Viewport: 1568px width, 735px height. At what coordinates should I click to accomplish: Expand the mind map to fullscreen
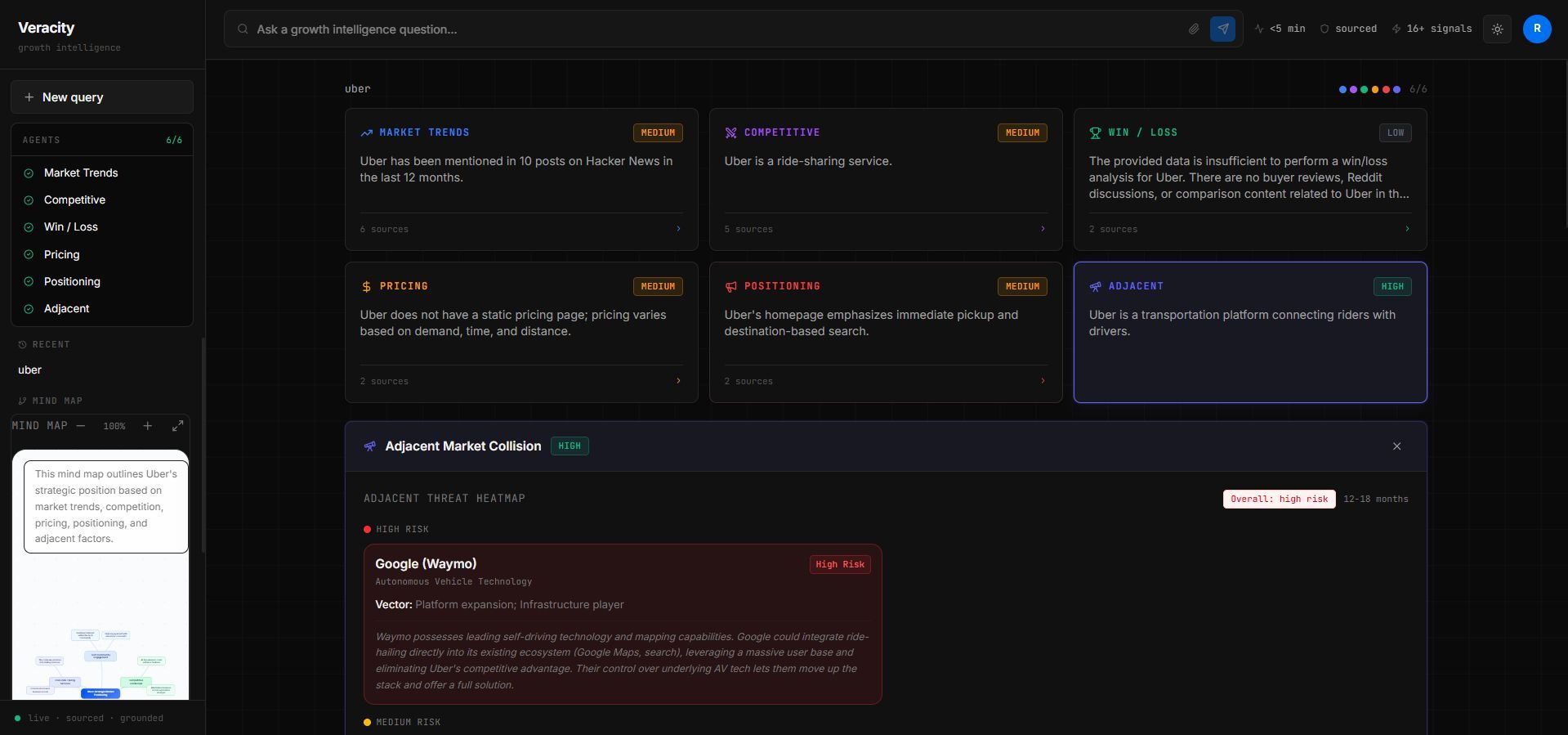pos(177,425)
